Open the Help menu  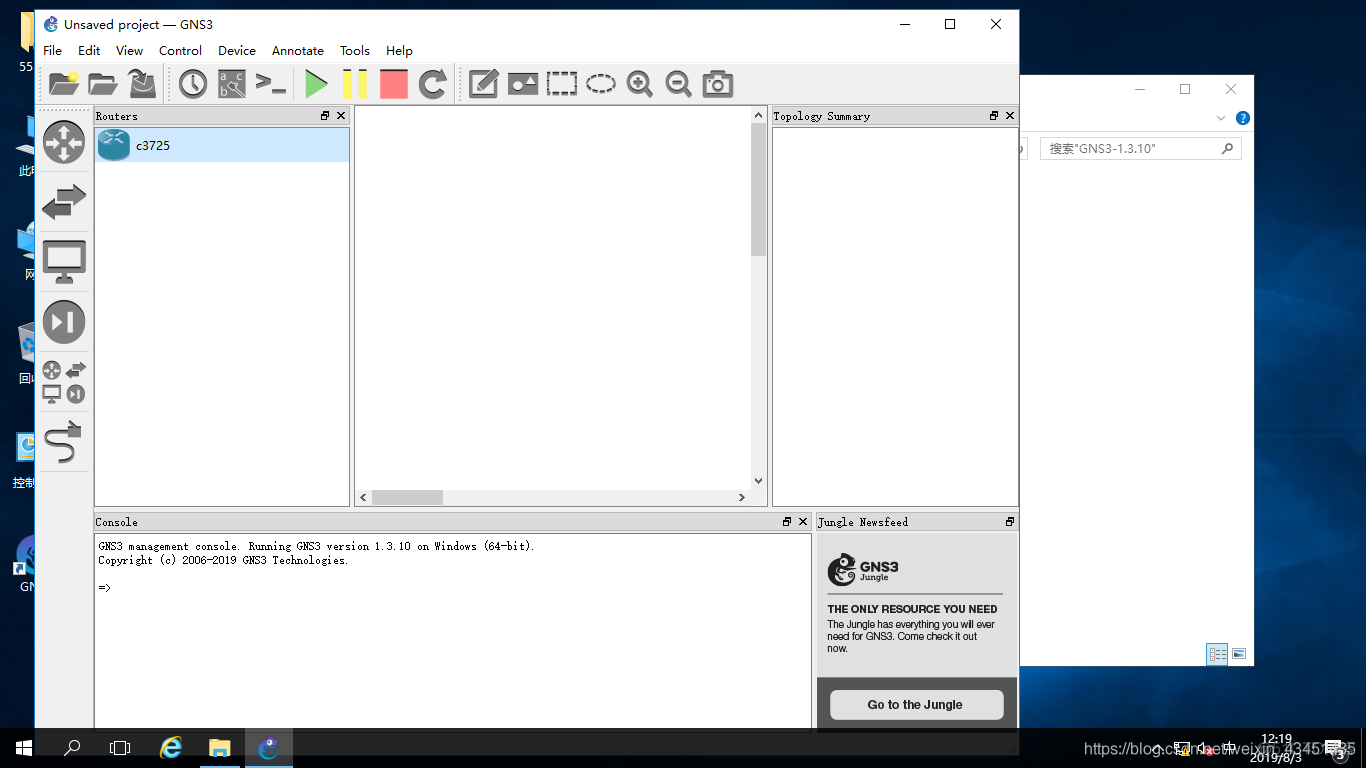pos(399,50)
